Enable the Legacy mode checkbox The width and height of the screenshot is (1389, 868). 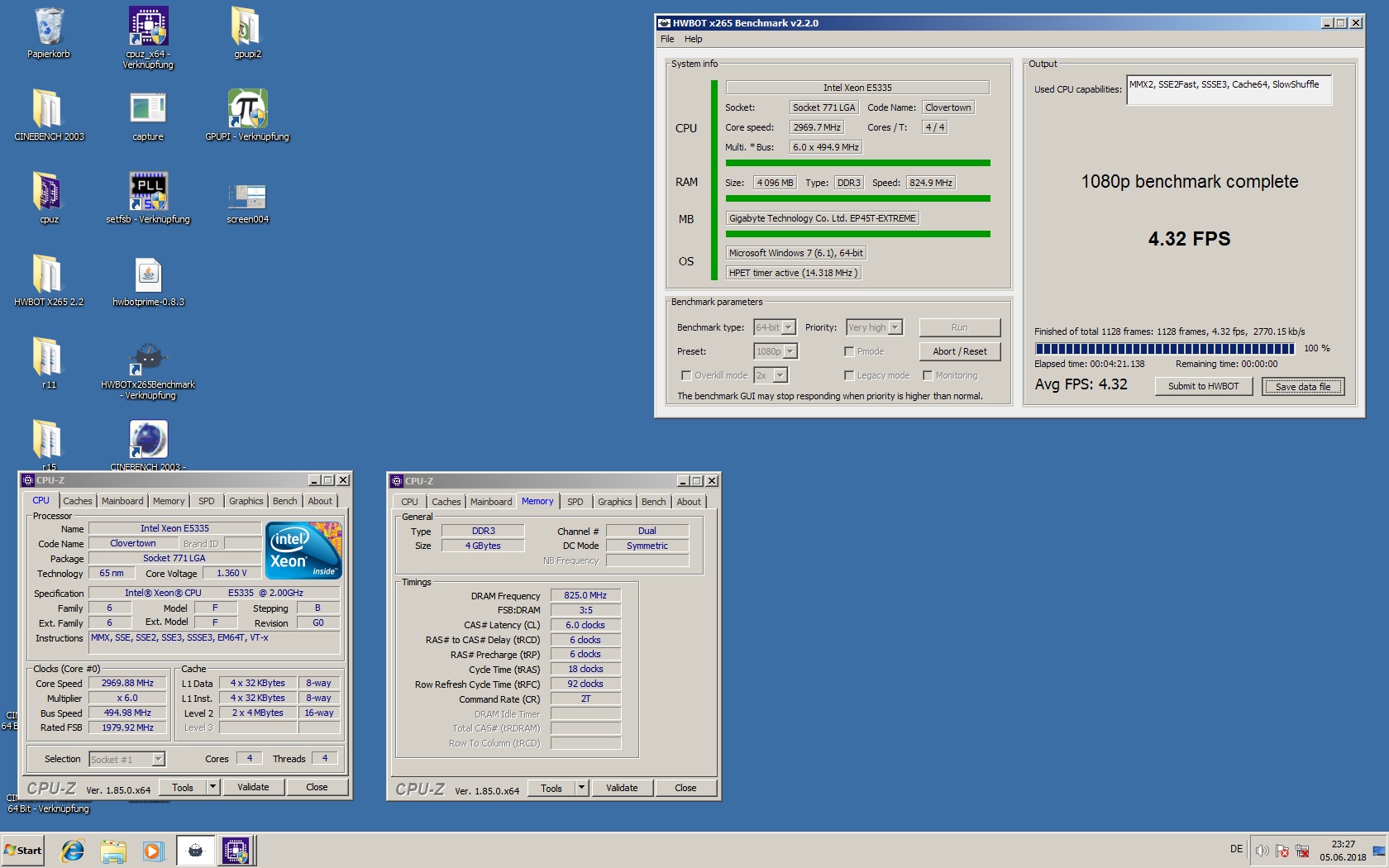point(848,375)
